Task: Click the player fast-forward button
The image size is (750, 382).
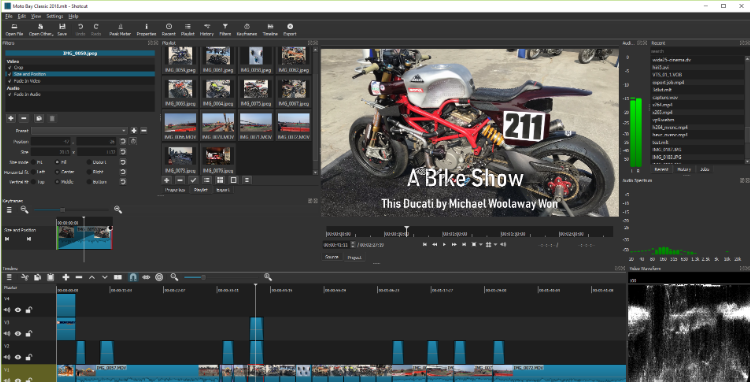Action: 454,244
